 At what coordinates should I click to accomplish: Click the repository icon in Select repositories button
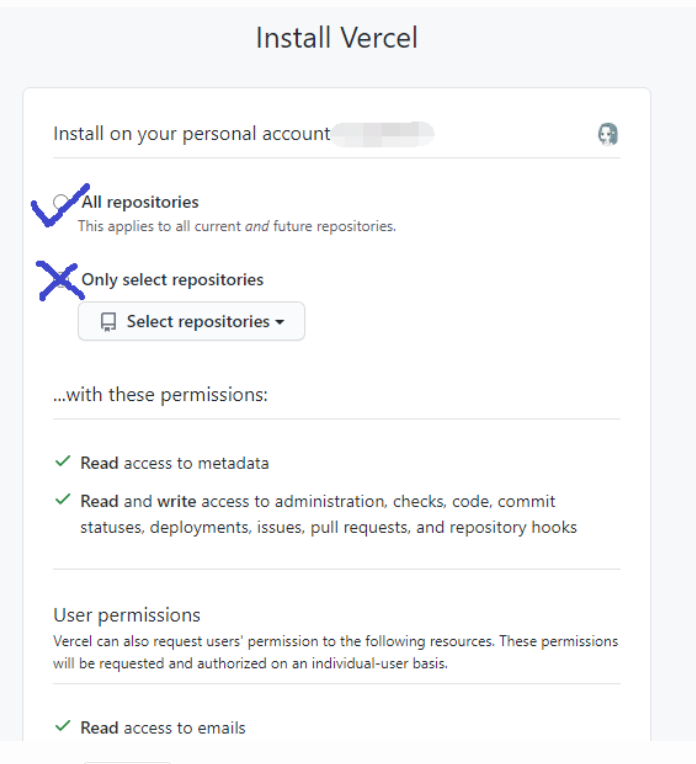pos(108,322)
